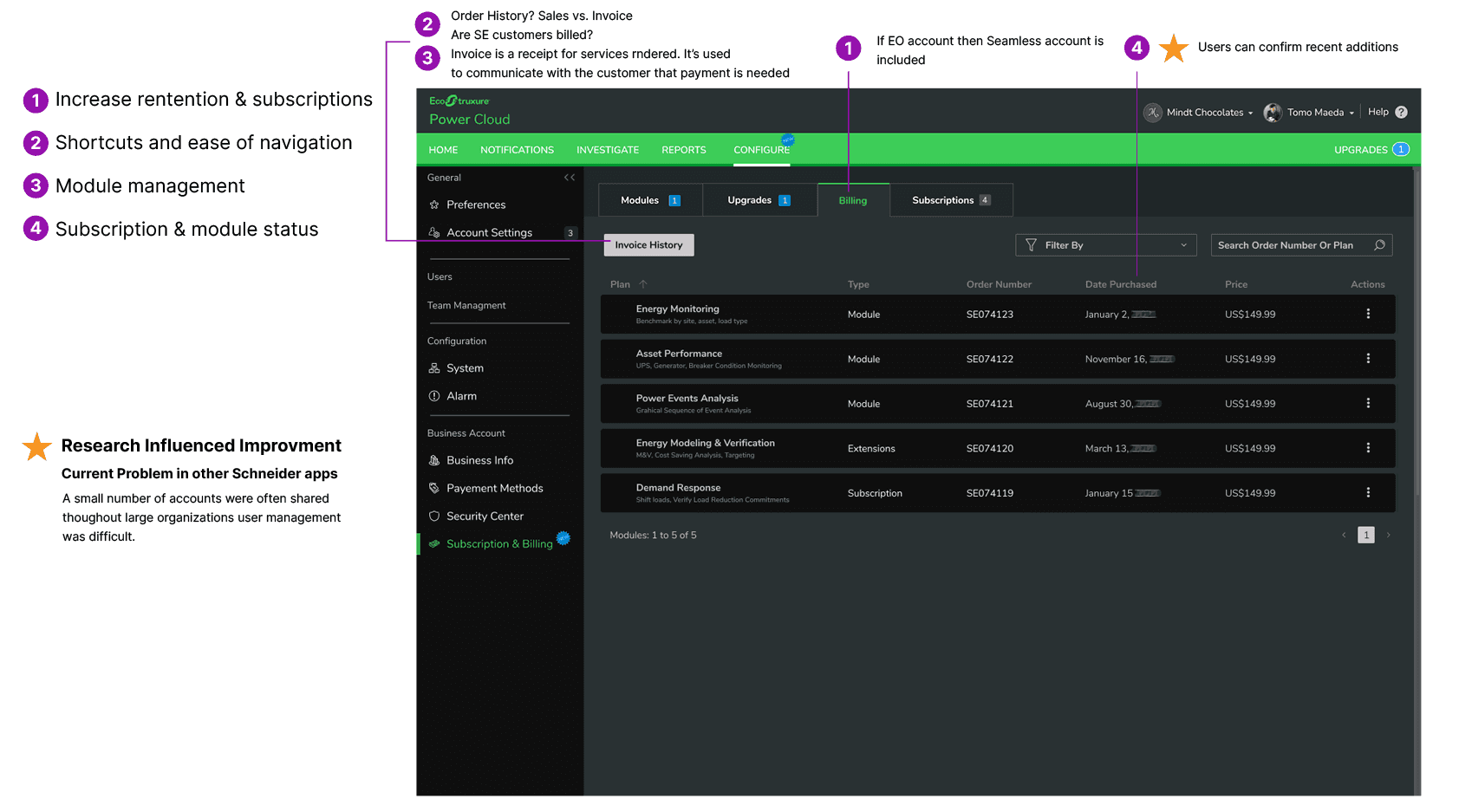Open Alarm configuration in the sidebar
This screenshot has width=1472, height=812.
(462, 396)
